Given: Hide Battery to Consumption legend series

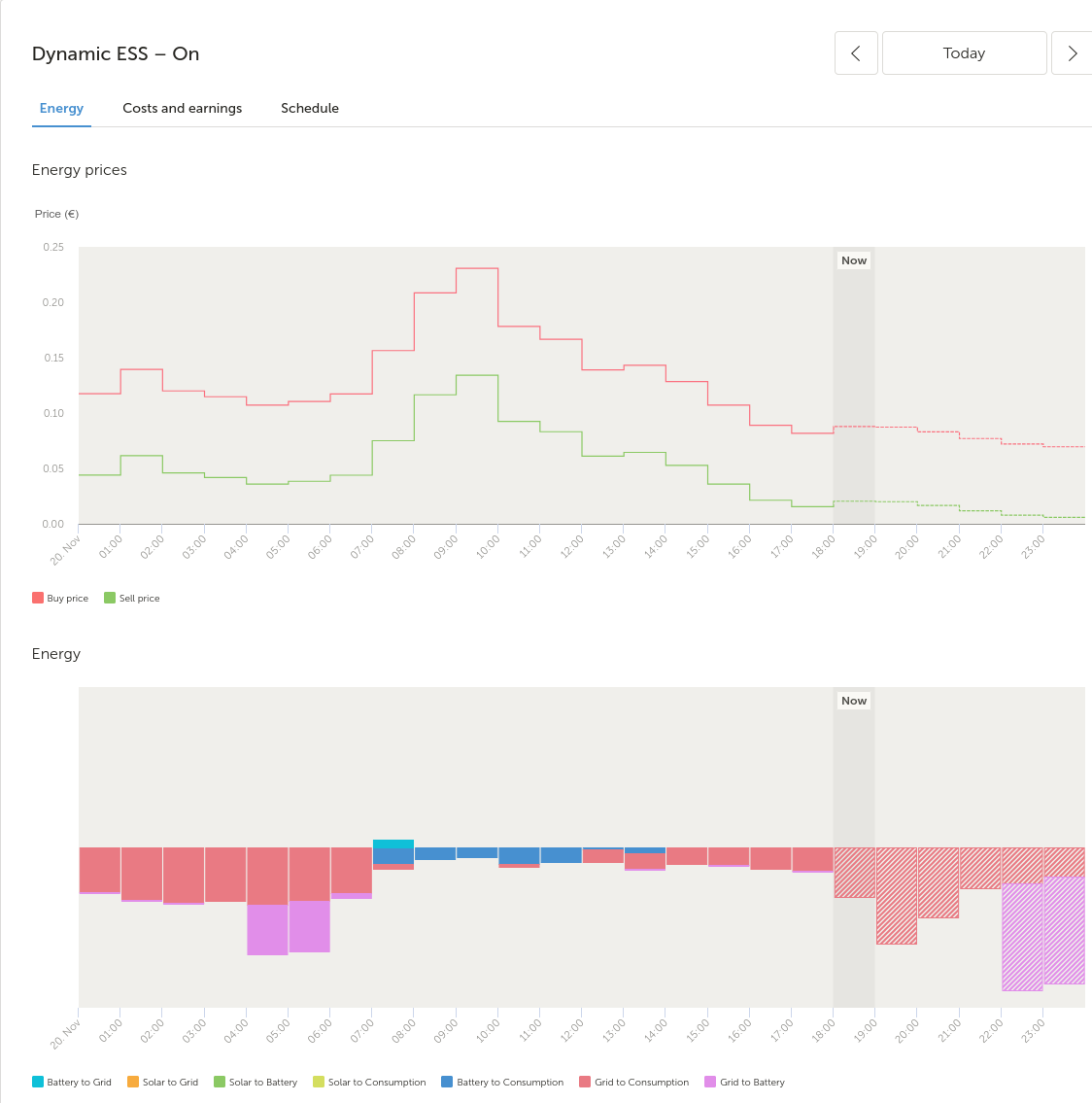Looking at the screenshot, I should coord(502,1082).
